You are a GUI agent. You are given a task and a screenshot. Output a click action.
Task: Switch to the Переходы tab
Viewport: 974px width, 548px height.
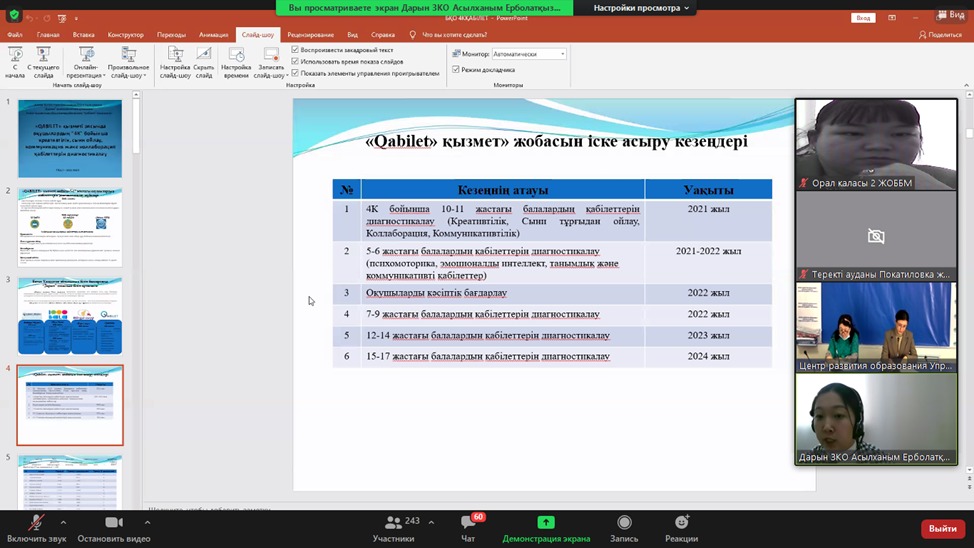point(171,35)
